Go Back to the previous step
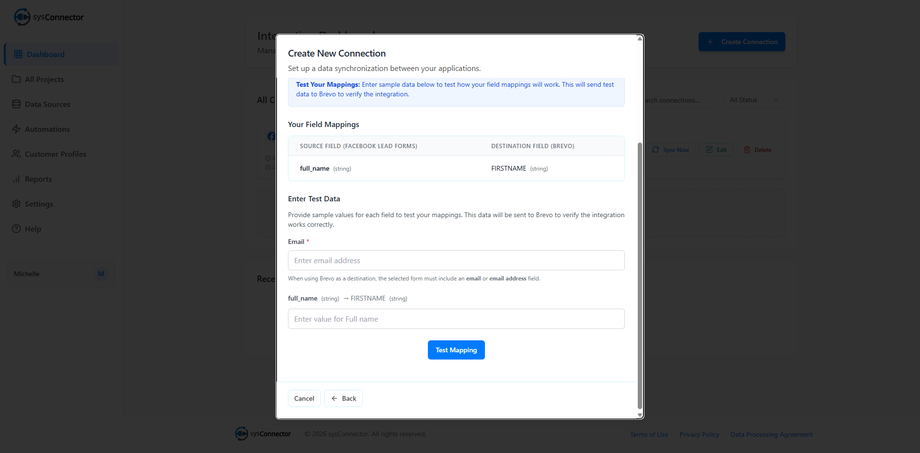The image size is (920, 453). click(343, 398)
